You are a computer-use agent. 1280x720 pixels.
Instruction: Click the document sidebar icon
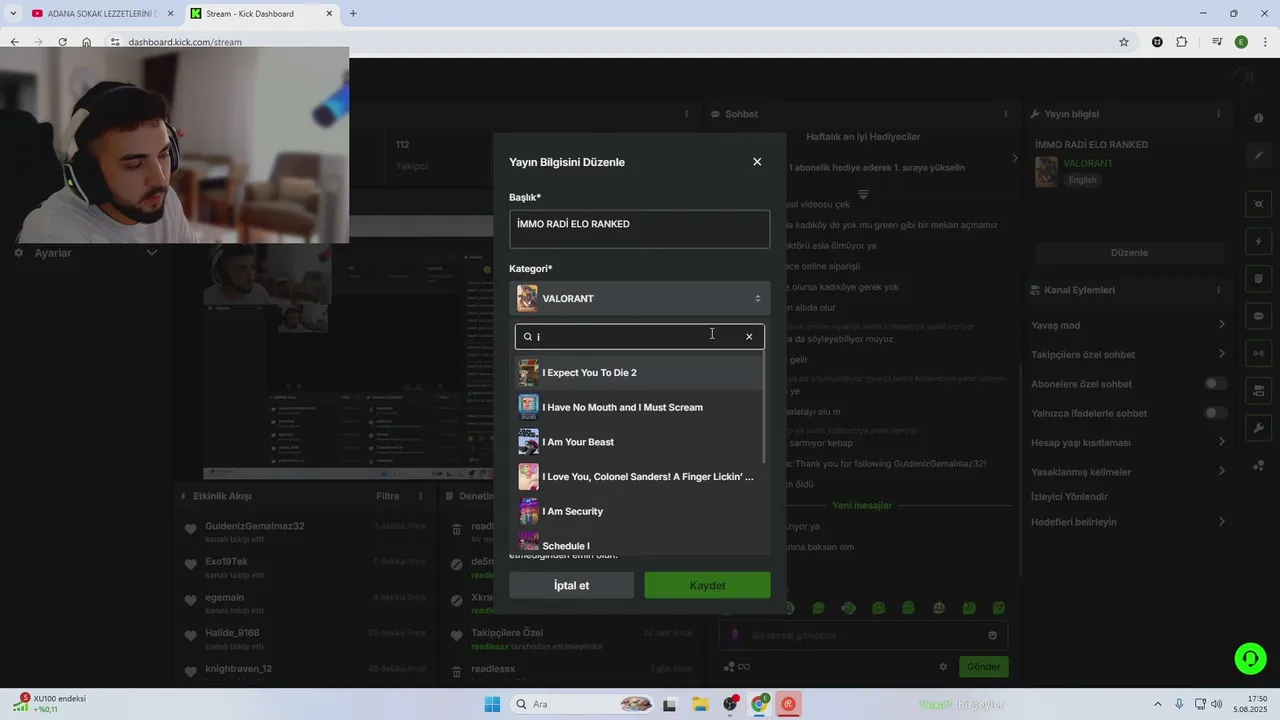coord(1259,279)
